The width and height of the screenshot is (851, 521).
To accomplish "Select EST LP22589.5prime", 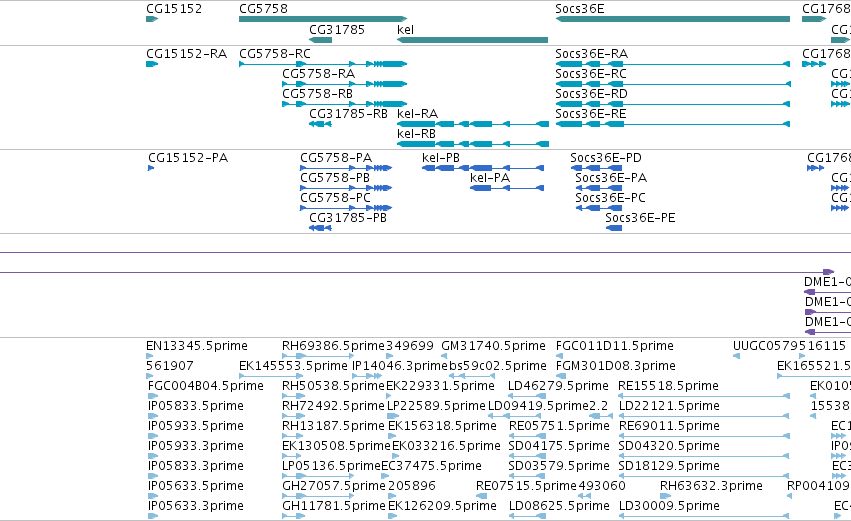I will click(x=436, y=406).
